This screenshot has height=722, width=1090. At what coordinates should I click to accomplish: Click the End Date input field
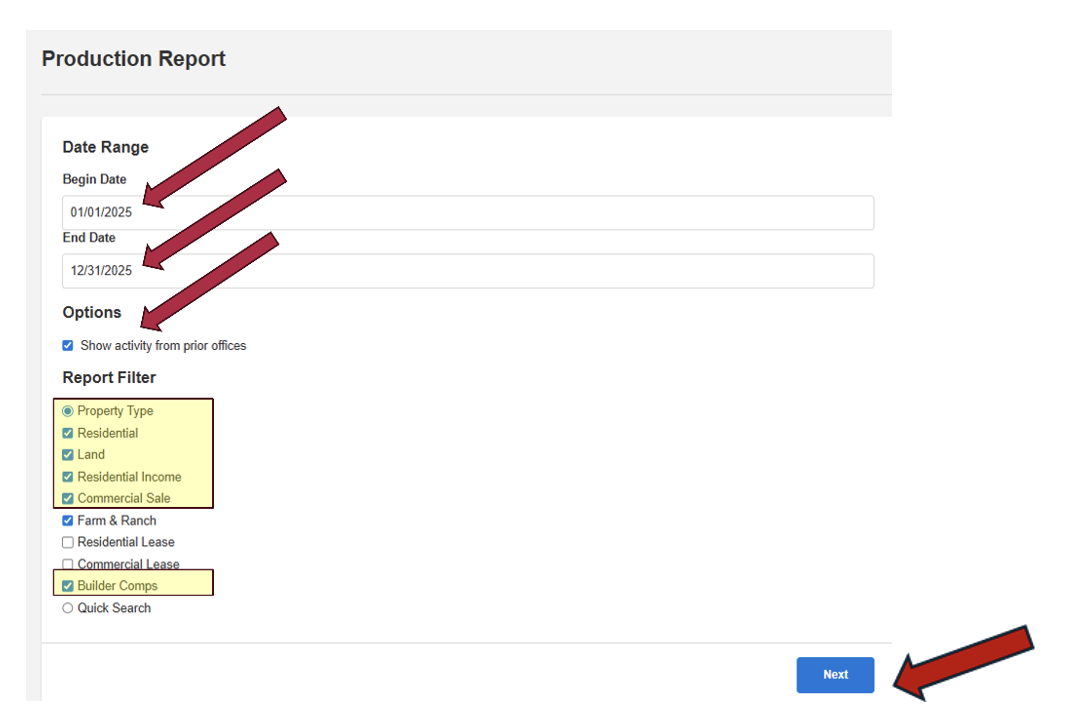pos(467,271)
